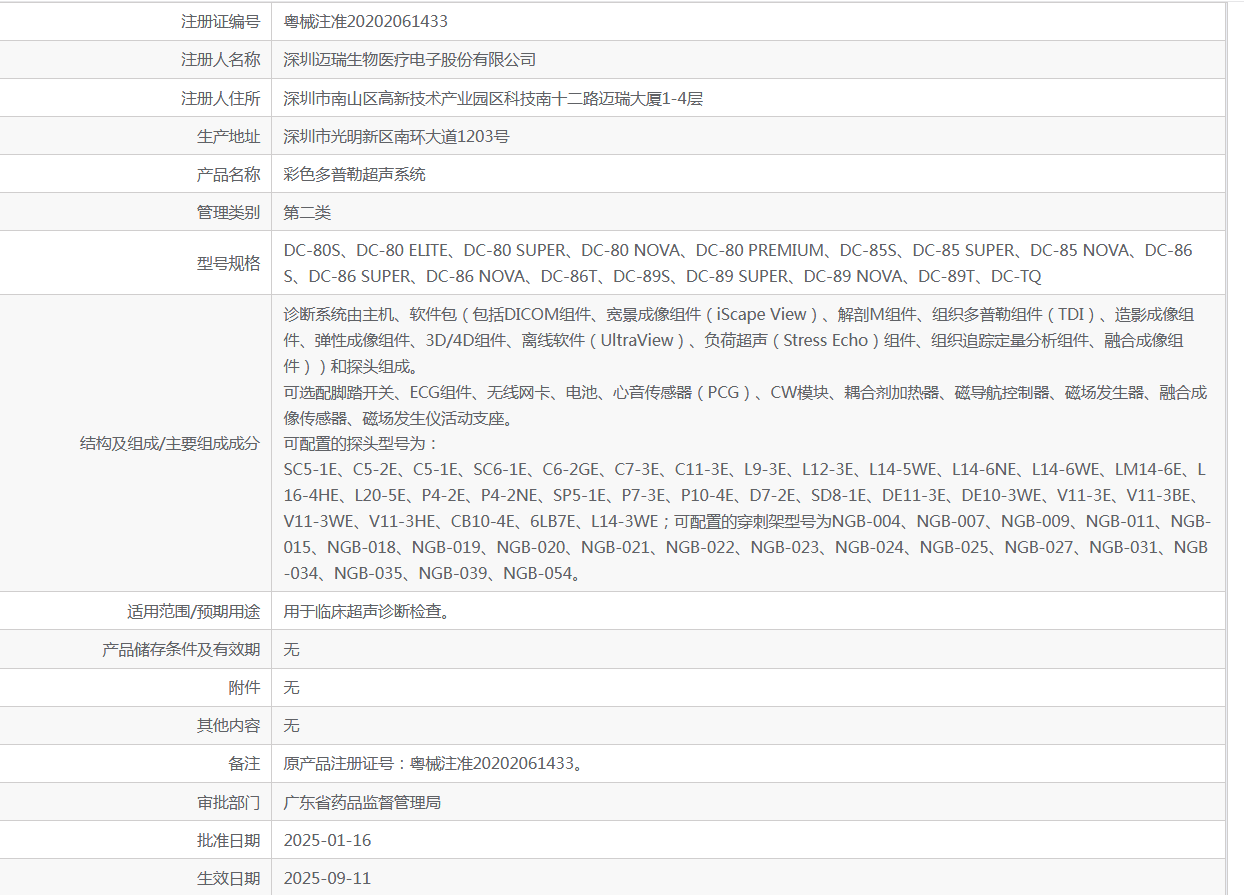Click the 审批部门 label
Screen dimensions: 1244x895
(228, 802)
